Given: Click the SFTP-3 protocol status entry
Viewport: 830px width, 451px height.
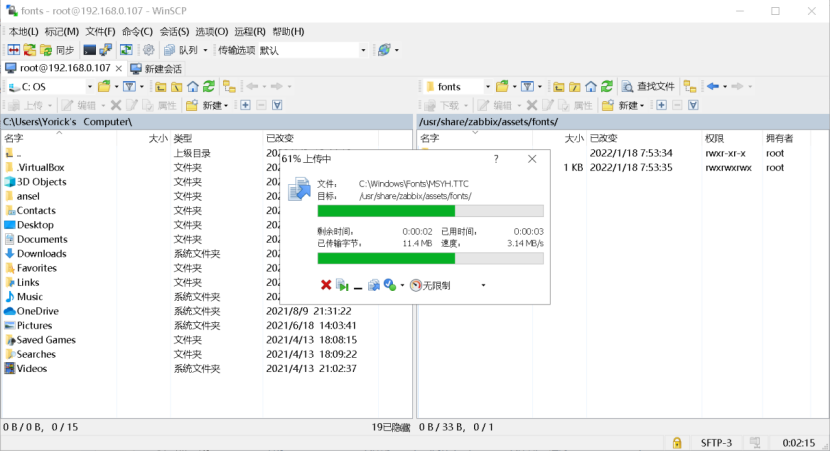Looking at the screenshot, I should [x=716, y=443].
